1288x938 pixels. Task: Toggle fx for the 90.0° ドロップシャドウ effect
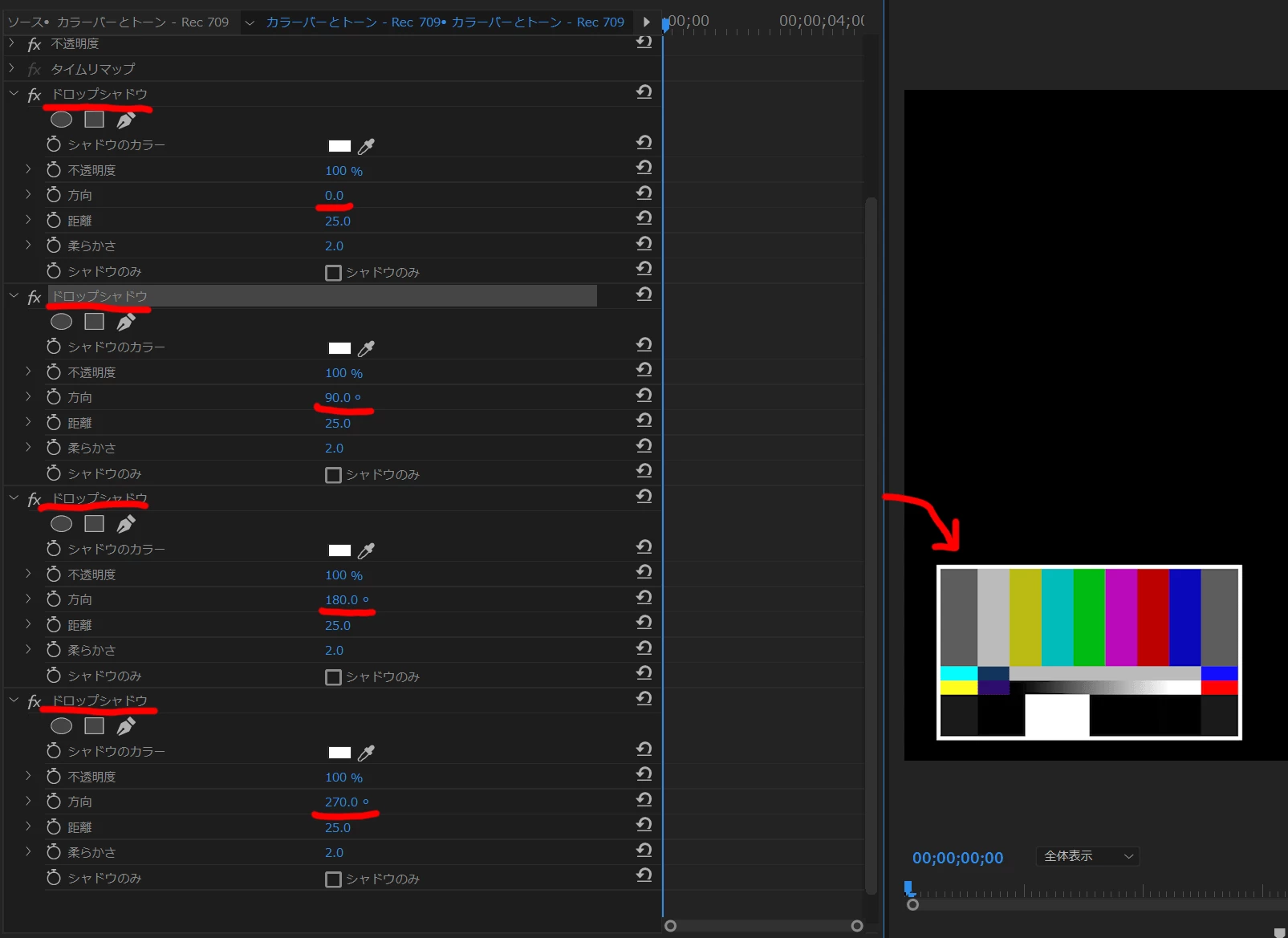coord(34,298)
